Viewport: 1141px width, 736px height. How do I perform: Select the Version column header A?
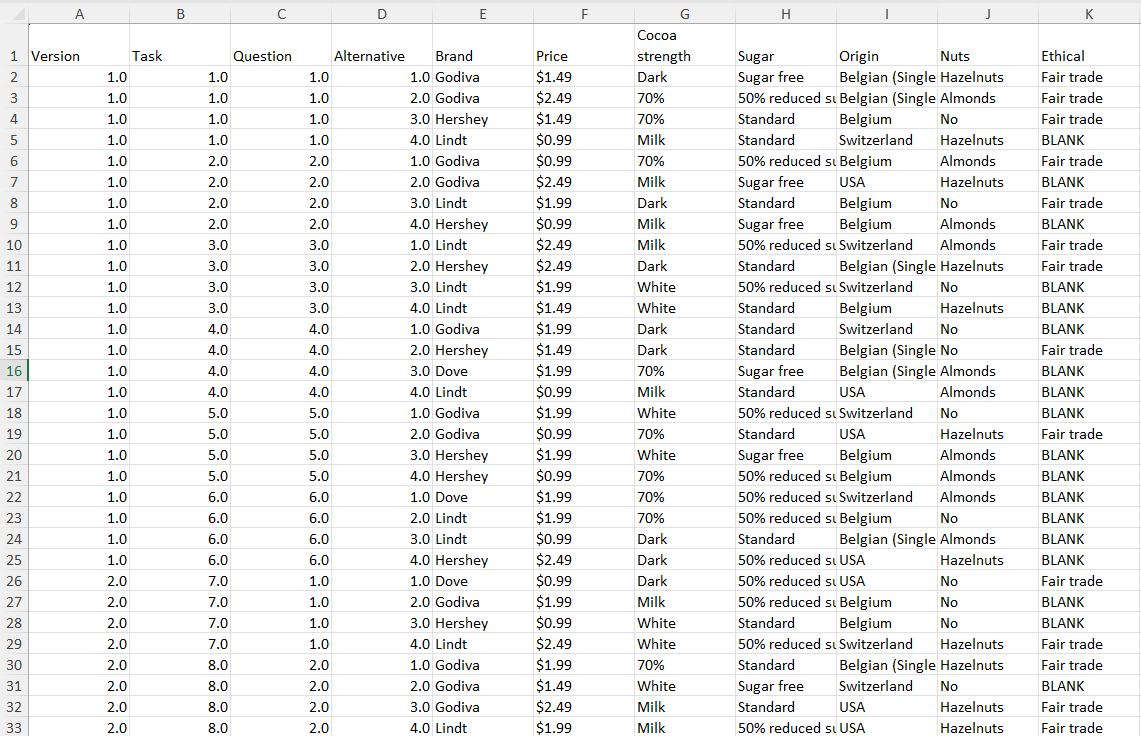click(x=79, y=13)
